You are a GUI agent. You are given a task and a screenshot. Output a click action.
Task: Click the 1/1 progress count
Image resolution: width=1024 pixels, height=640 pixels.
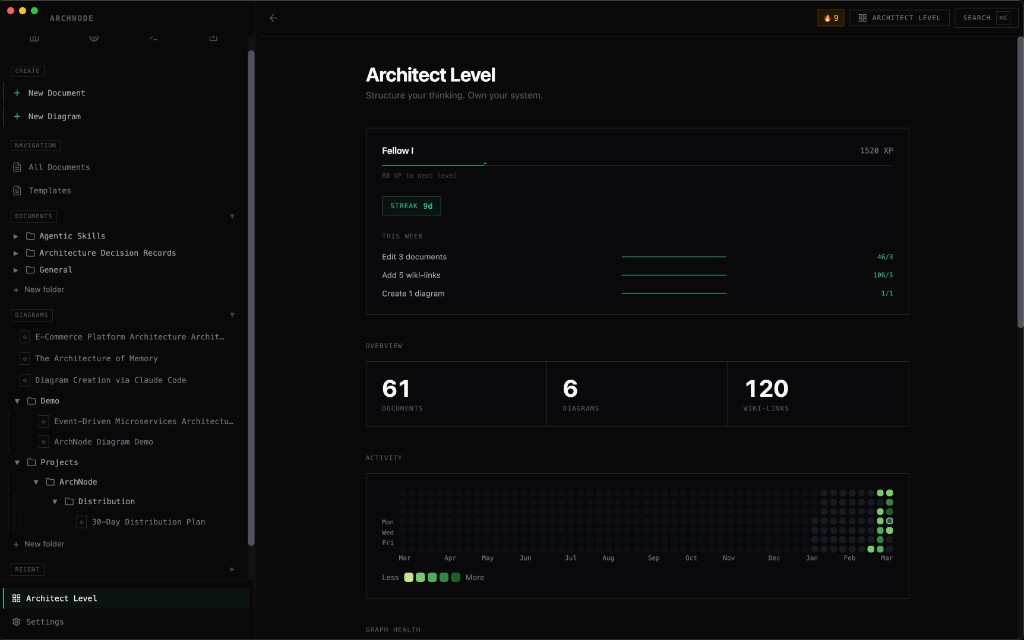coord(887,293)
